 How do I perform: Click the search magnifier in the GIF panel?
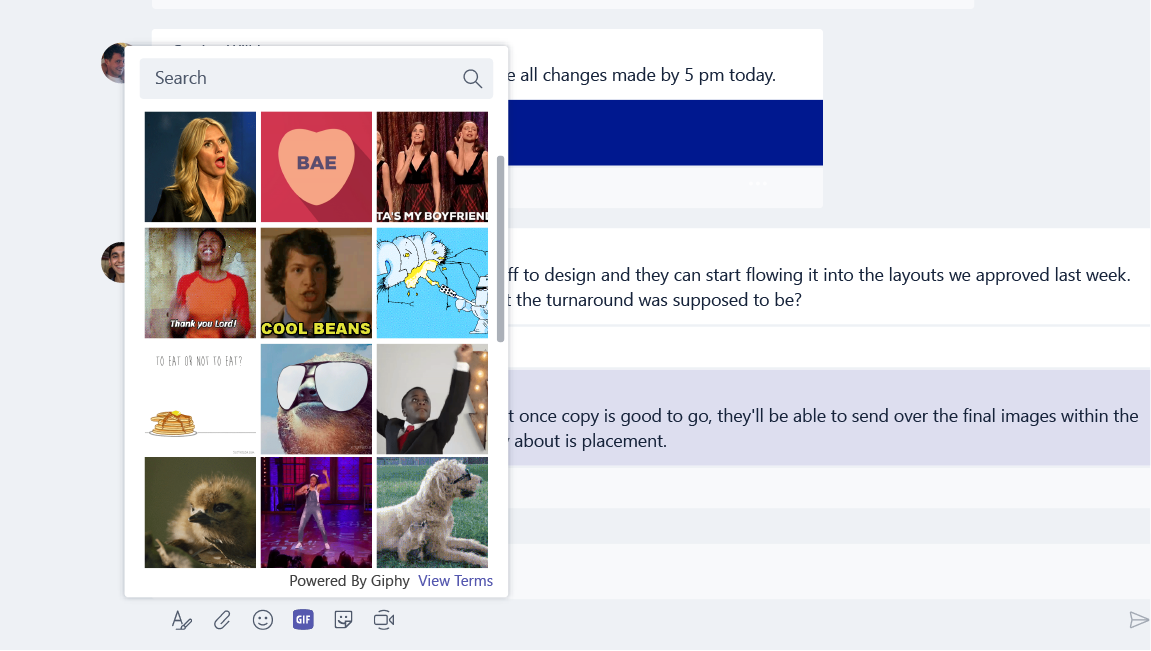(471, 78)
